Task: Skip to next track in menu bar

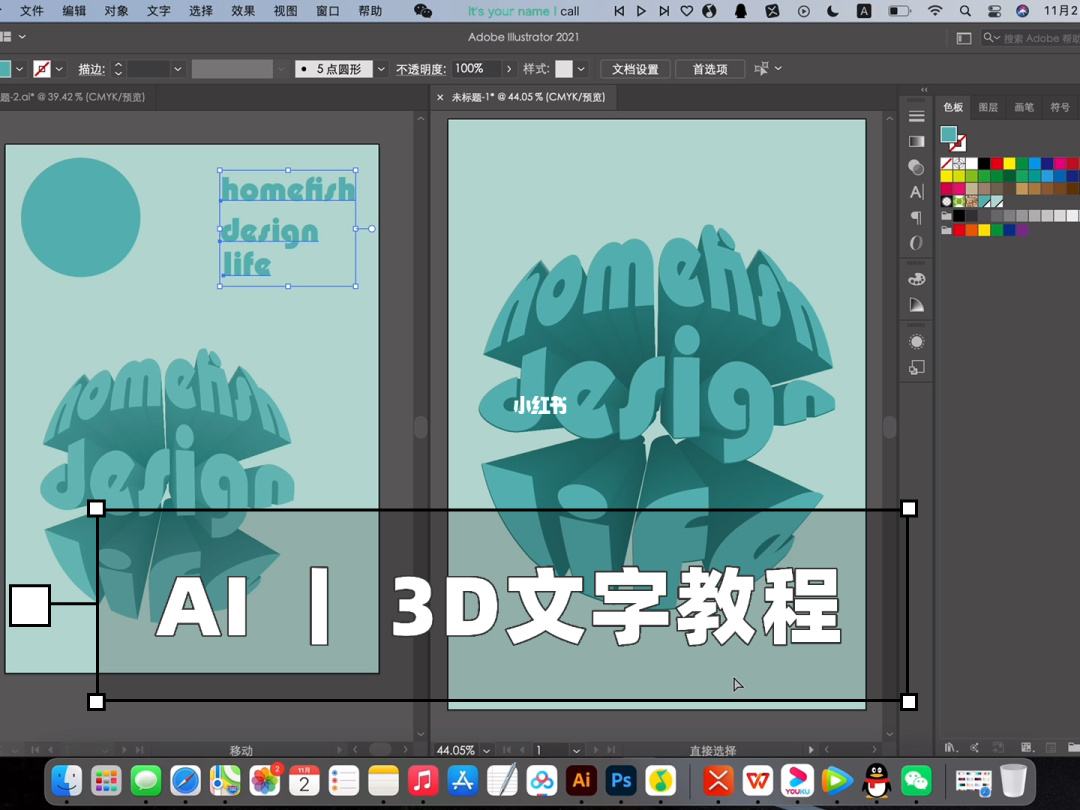Action: (x=663, y=11)
